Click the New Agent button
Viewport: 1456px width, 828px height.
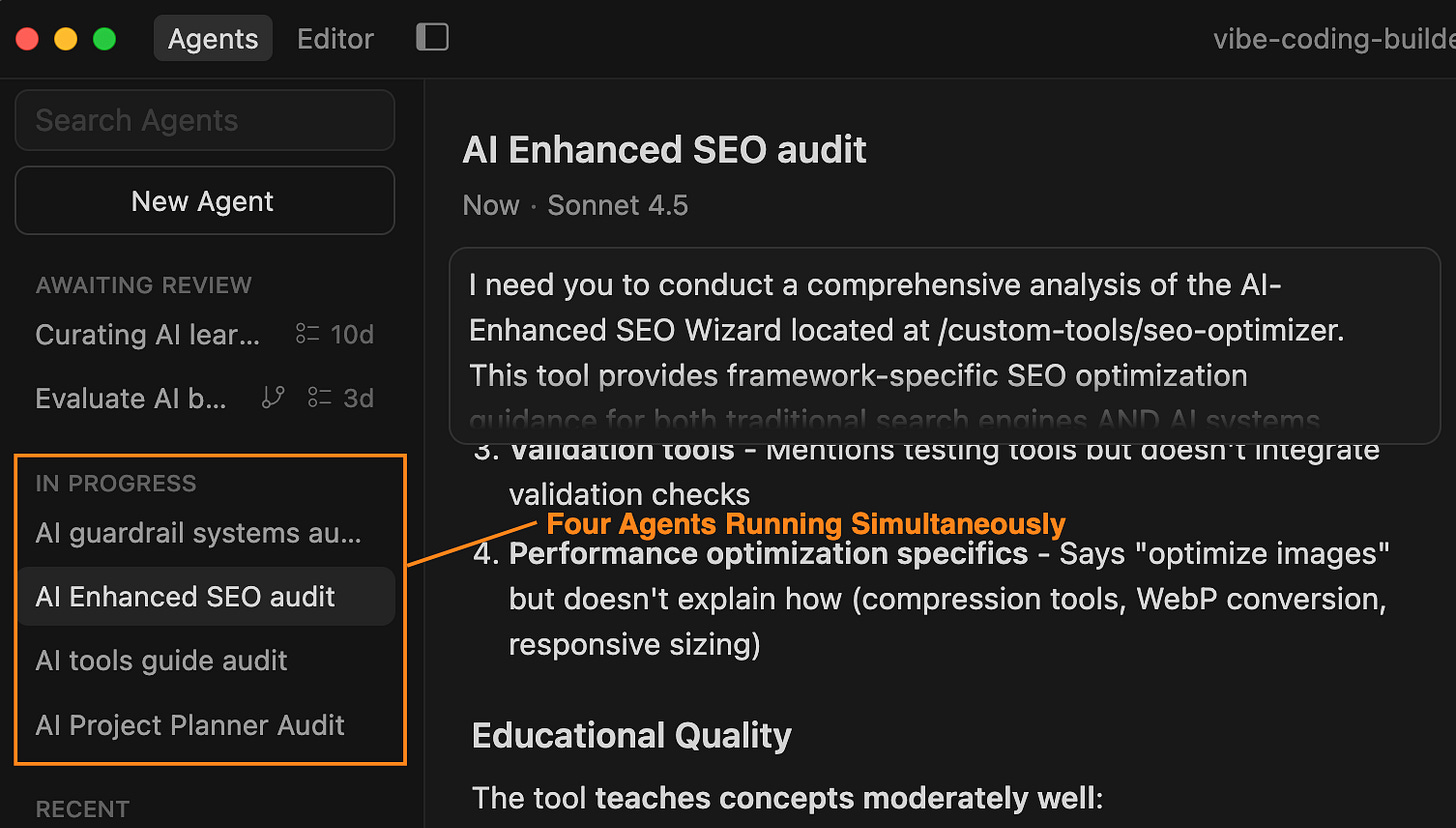pyautogui.click(x=204, y=201)
